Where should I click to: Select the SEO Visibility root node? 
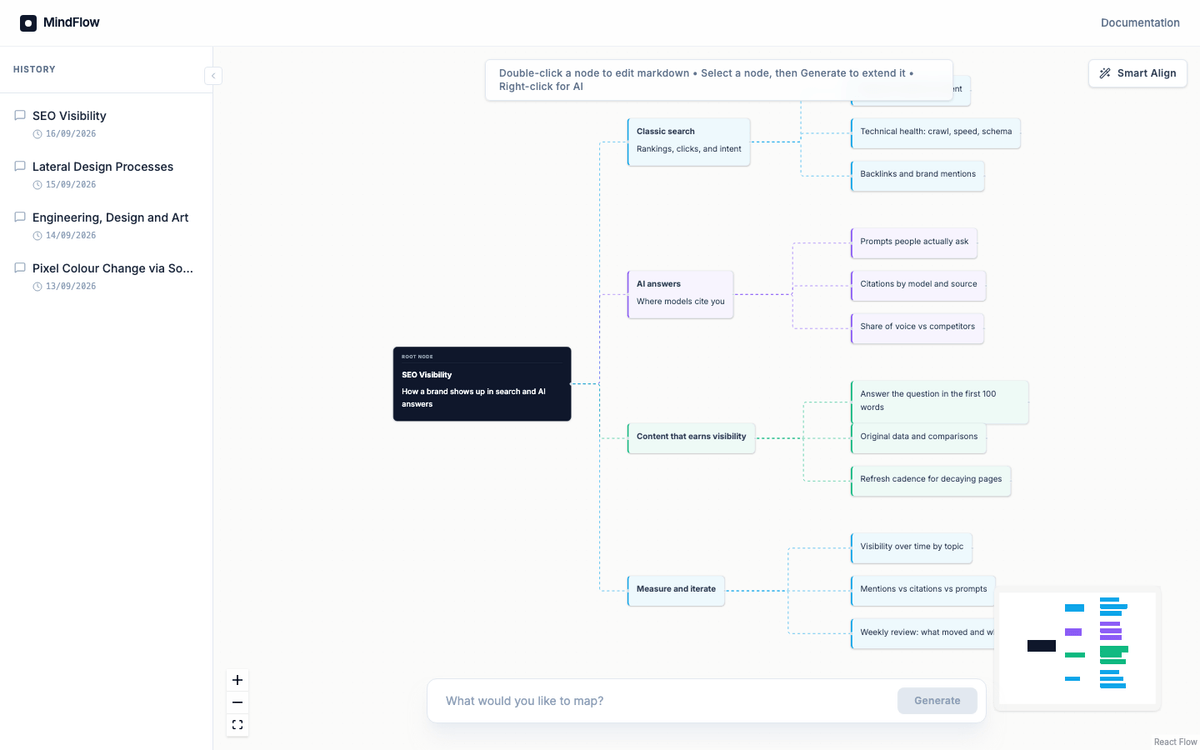[x=482, y=384]
